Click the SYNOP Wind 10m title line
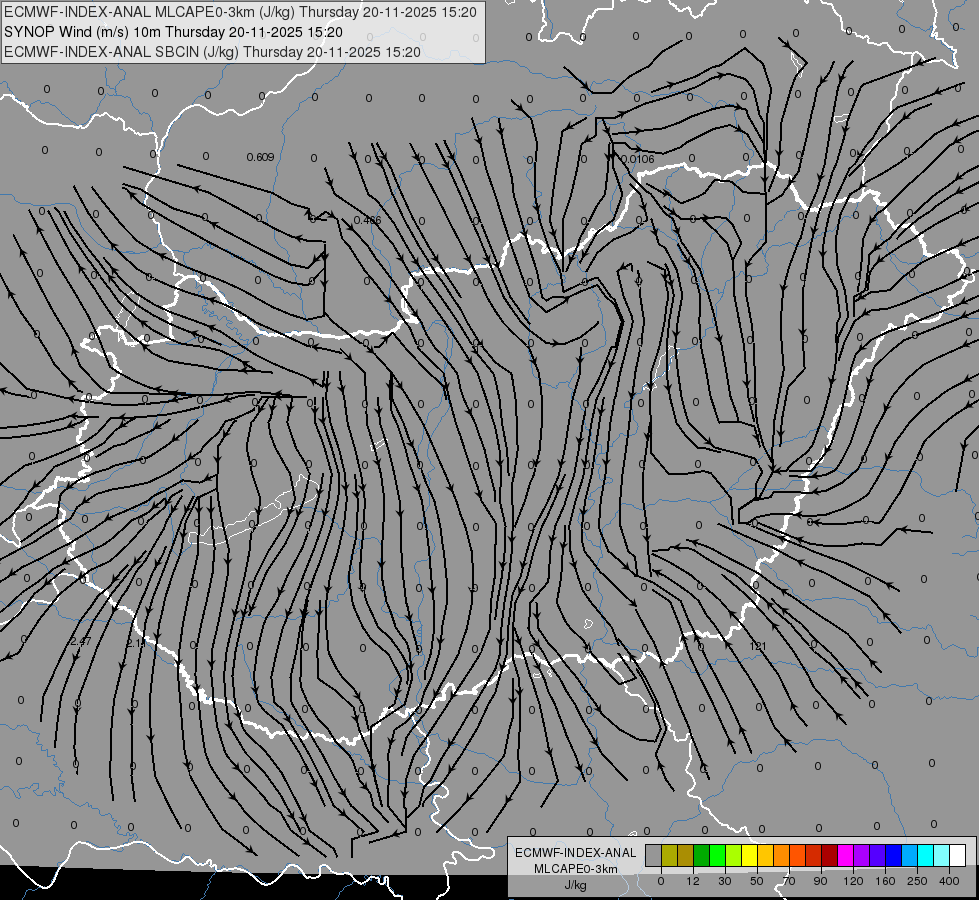 (173, 32)
